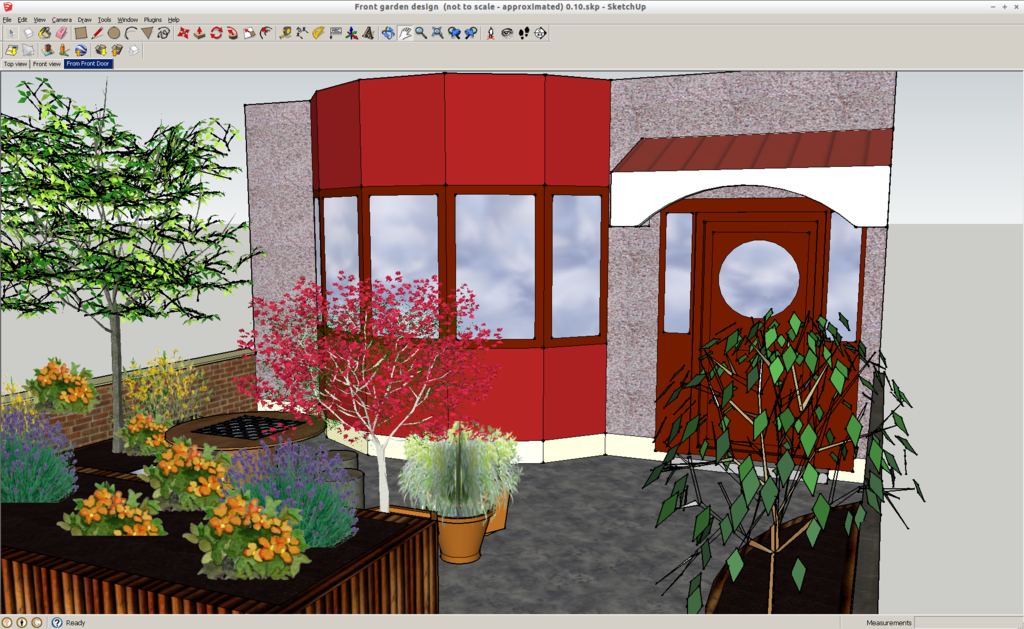Activate the Push/Pull tool

(199, 33)
